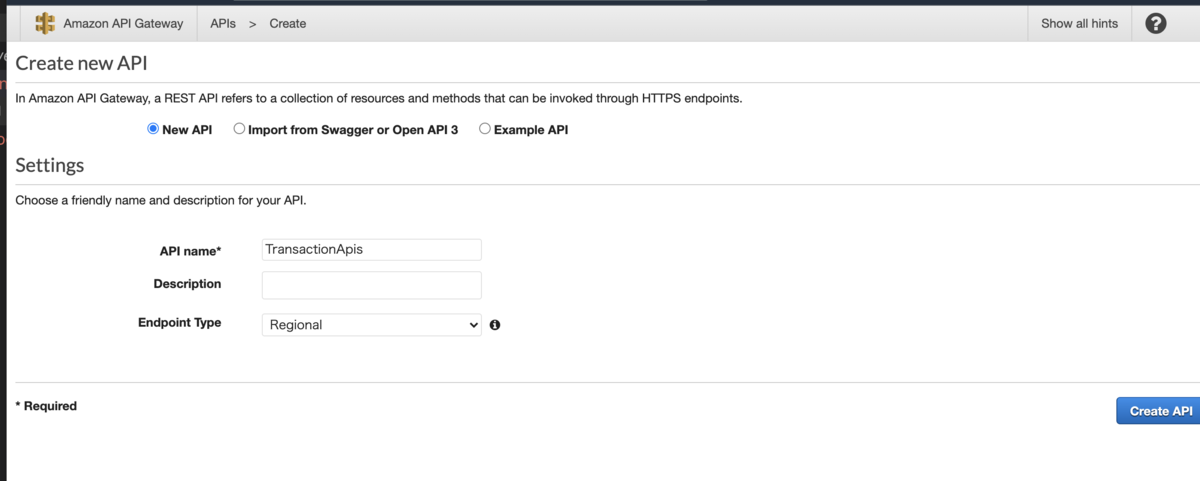This screenshot has height=481, width=1200.
Task: Click the Endpoint Type label
Action: click(x=179, y=323)
